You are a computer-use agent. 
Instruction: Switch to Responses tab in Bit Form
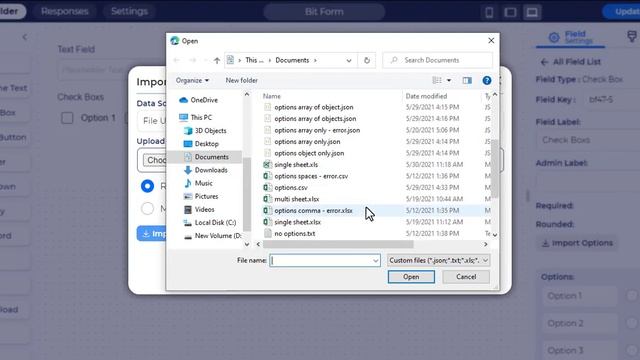[x=65, y=11]
